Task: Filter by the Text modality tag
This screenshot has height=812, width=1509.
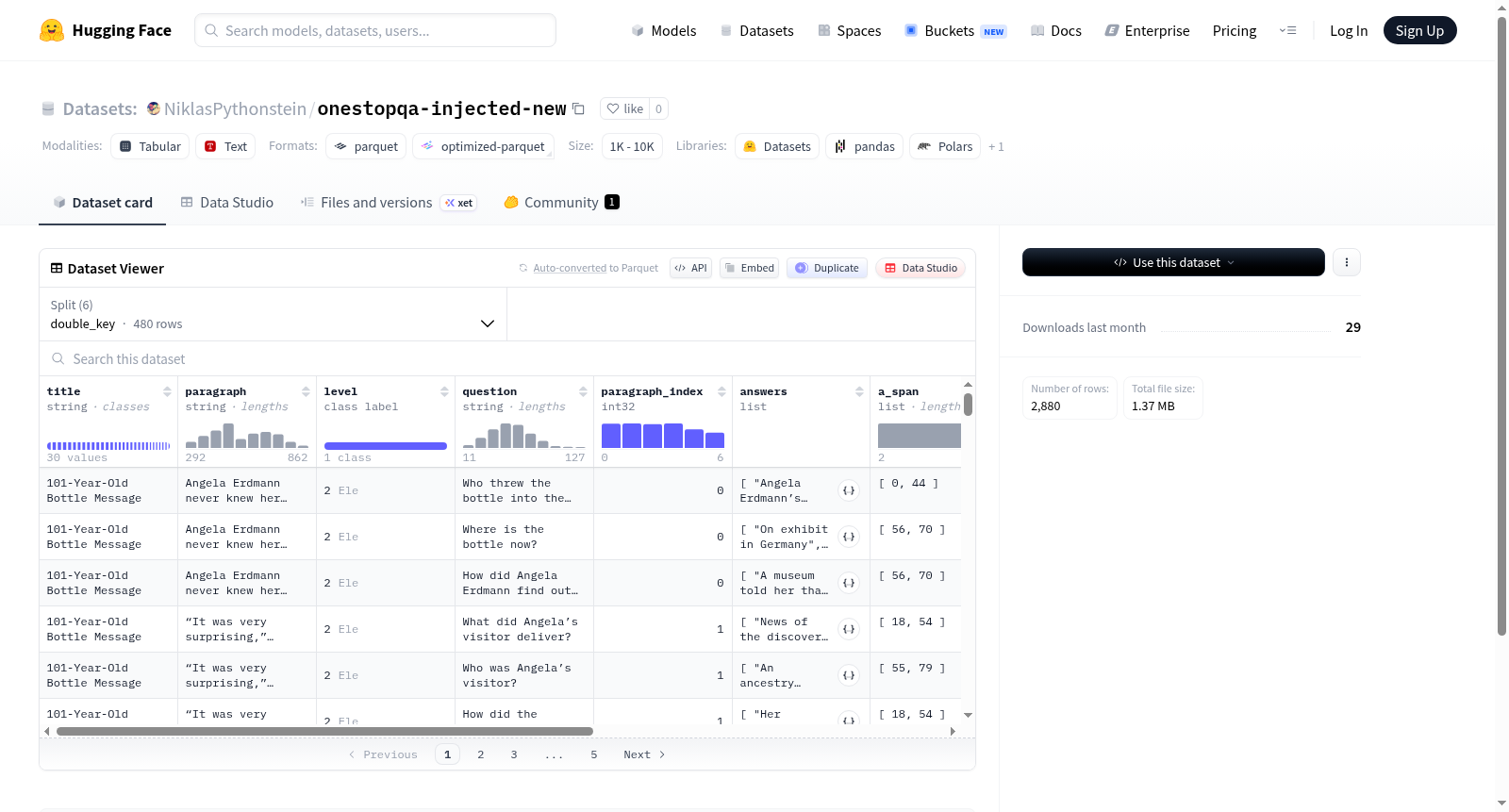Action: (225, 146)
